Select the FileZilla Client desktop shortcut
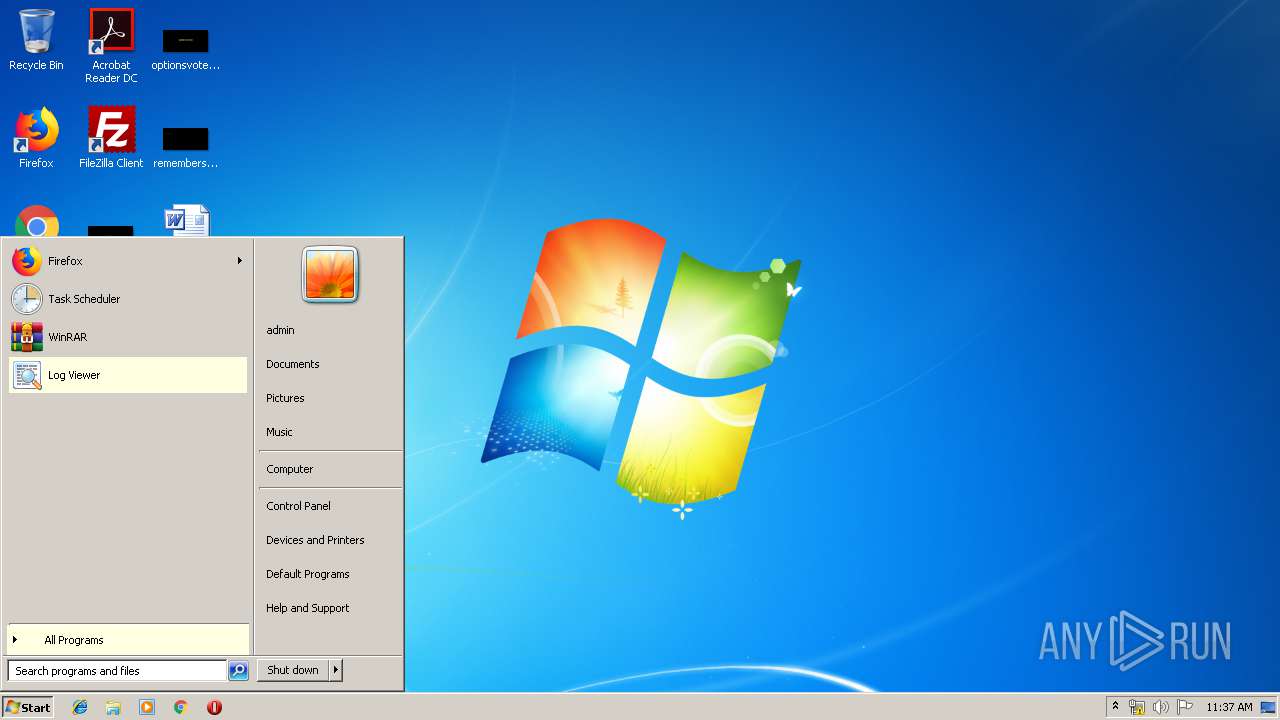Screen dimensions: 1280x720 click(x=111, y=138)
